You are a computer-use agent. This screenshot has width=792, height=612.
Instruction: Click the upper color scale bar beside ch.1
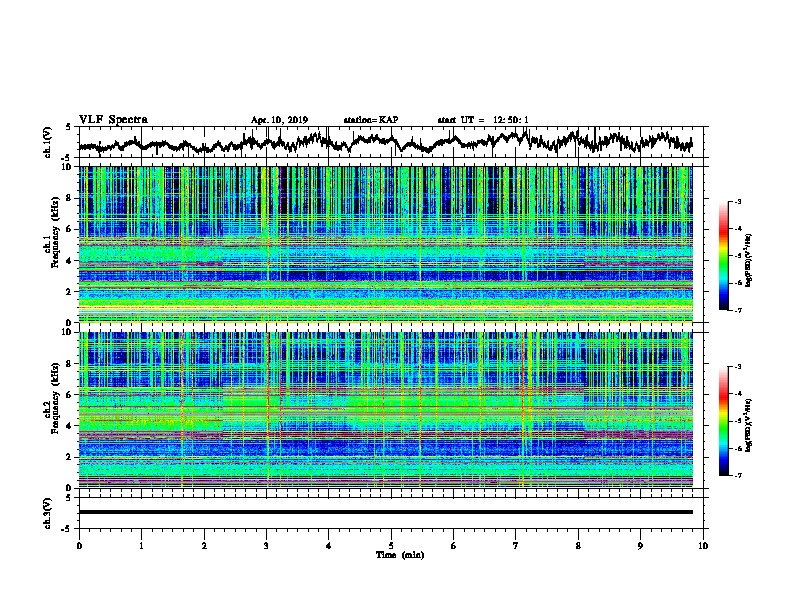point(724,256)
